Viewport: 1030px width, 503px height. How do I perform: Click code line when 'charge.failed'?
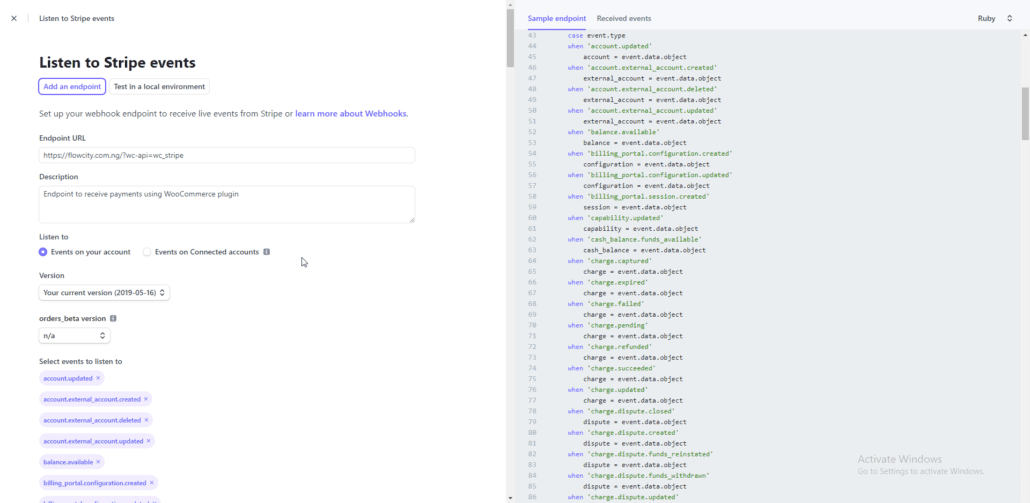pos(606,304)
